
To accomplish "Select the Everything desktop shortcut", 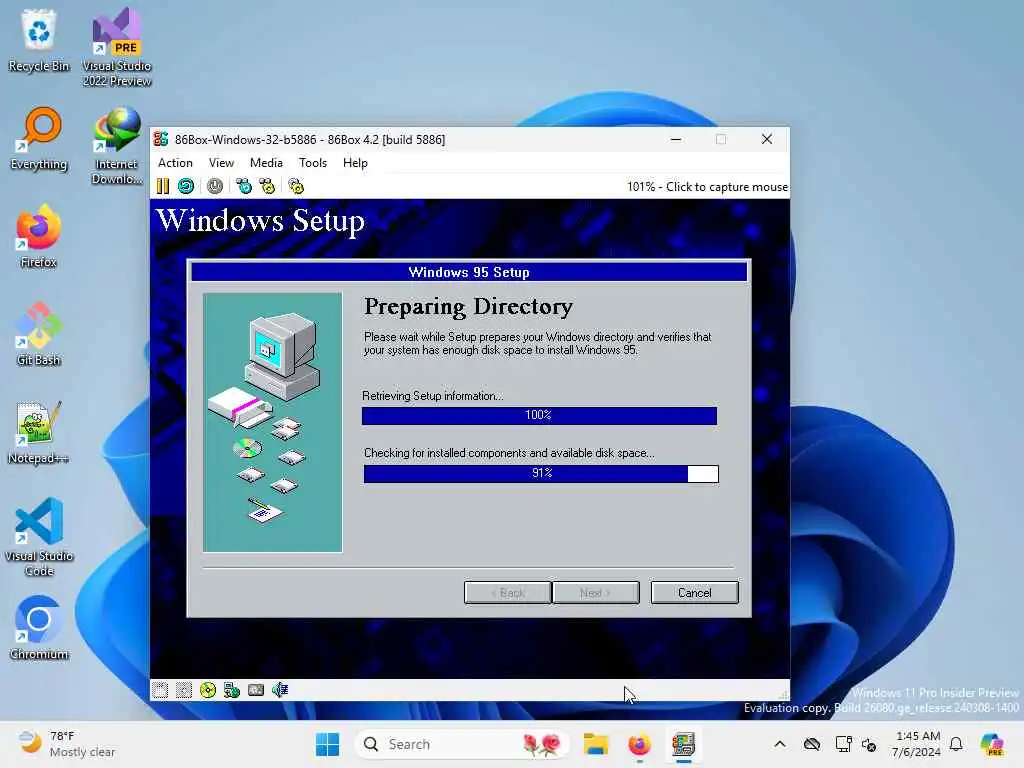I will tap(39, 139).
